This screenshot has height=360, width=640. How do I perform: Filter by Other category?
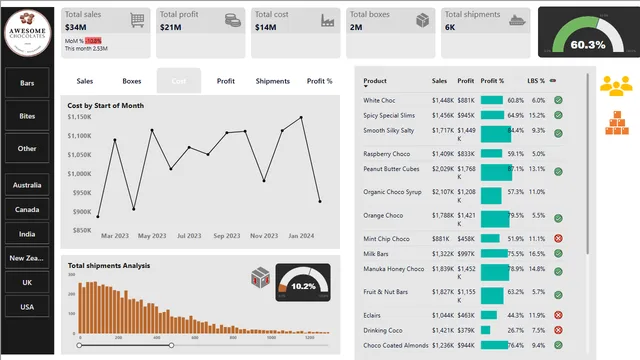pyautogui.click(x=27, y=149)
